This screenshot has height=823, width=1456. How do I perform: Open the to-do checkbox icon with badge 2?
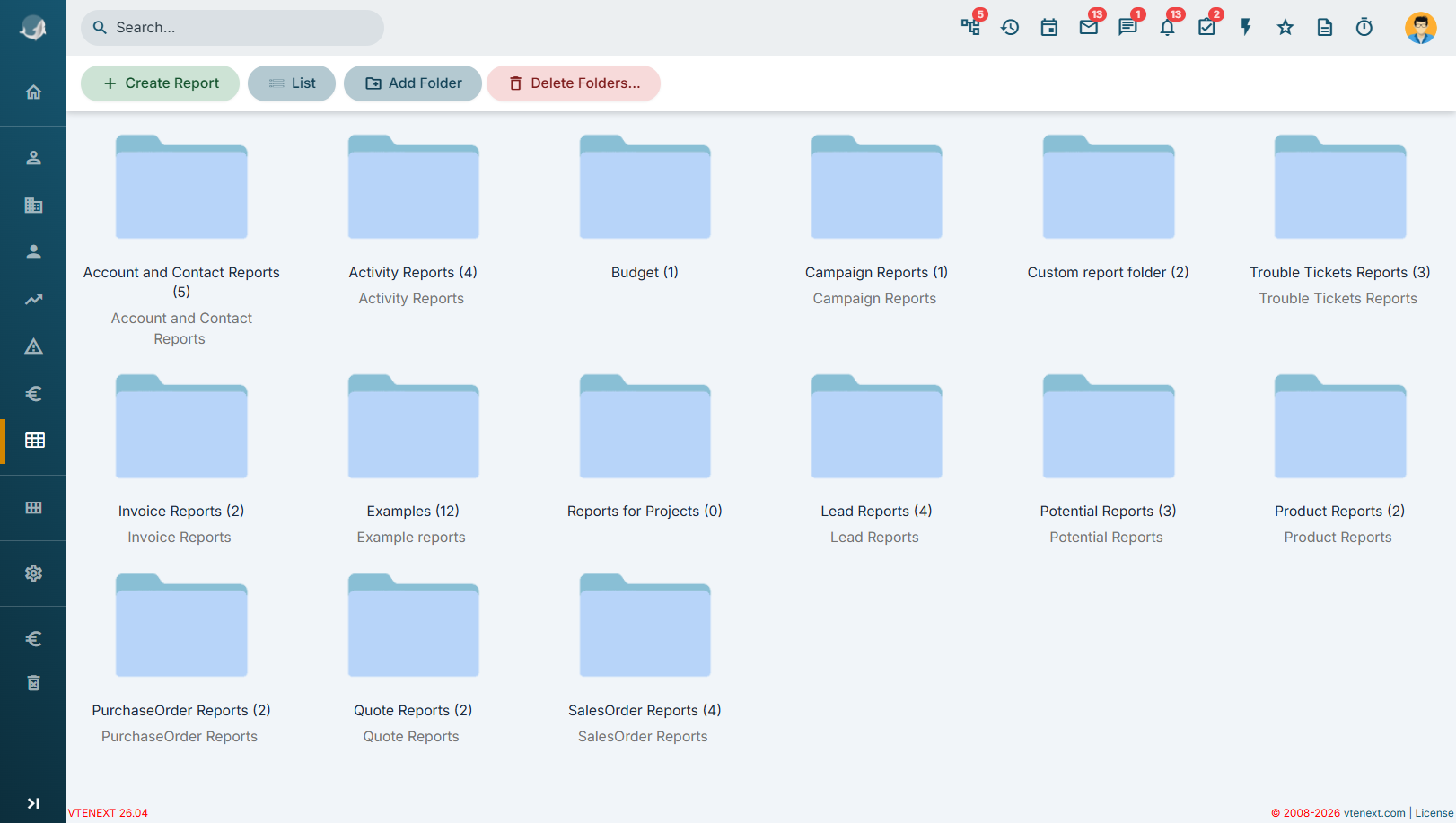point(1206,27)
